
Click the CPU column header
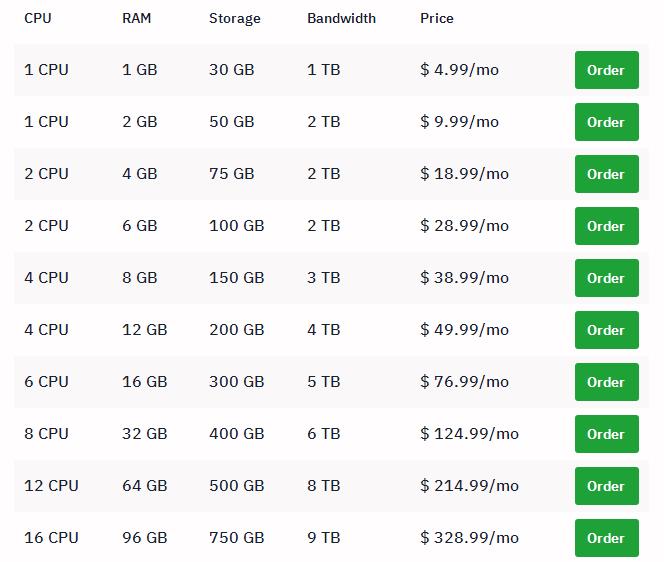pyautogui.click(x=38, y=18)
